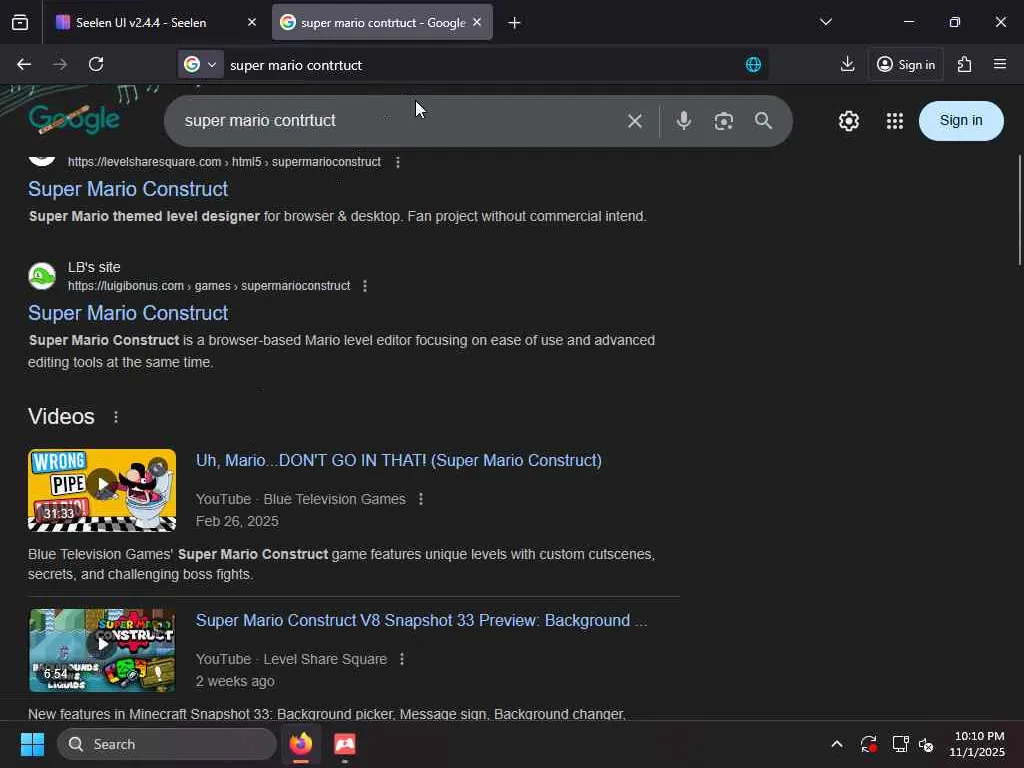1024x768 pixels.
Task: Open Super Mario Construct V8 Snapshot 33 link
Action: [x=421, y=620]
